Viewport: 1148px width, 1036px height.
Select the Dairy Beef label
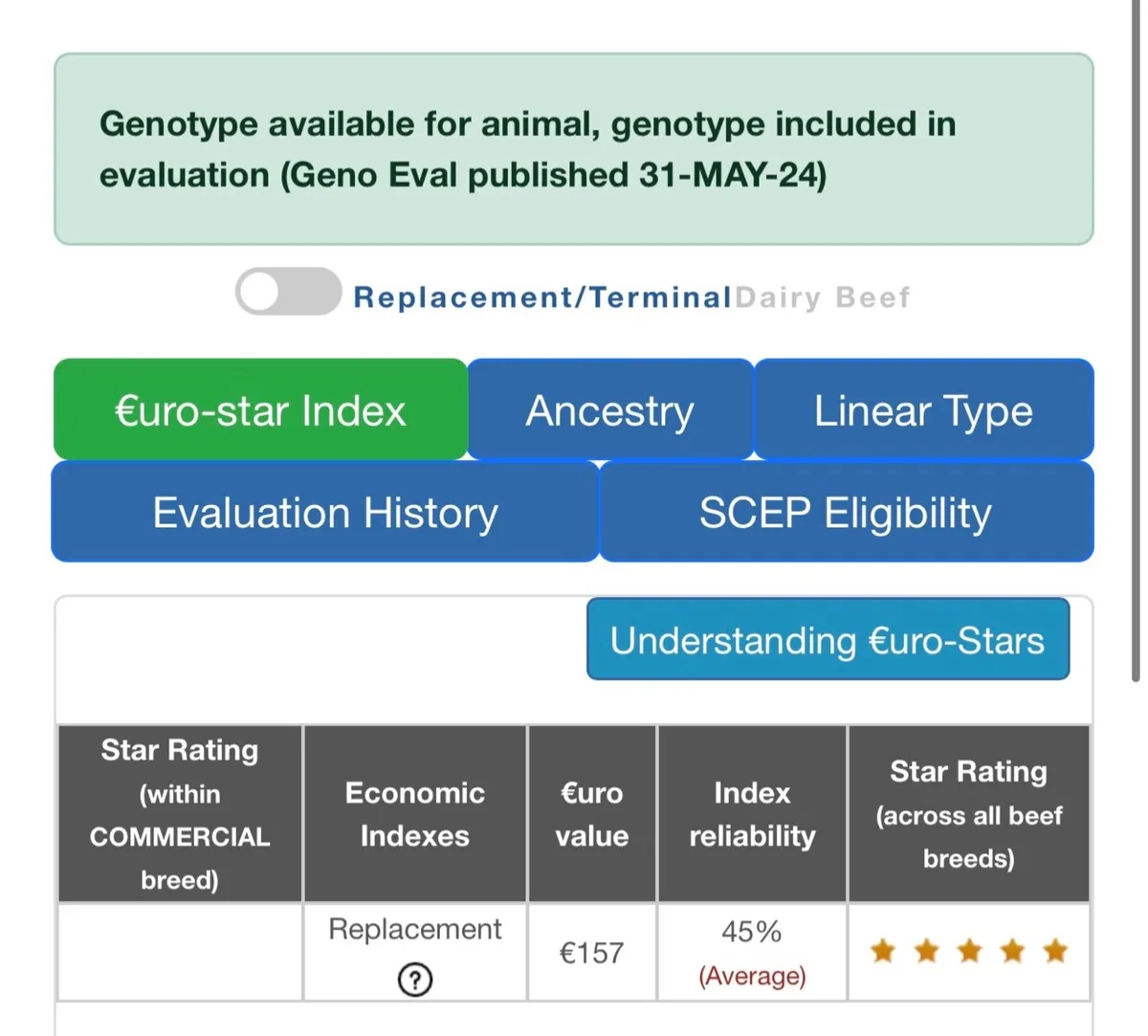(823, 298)
